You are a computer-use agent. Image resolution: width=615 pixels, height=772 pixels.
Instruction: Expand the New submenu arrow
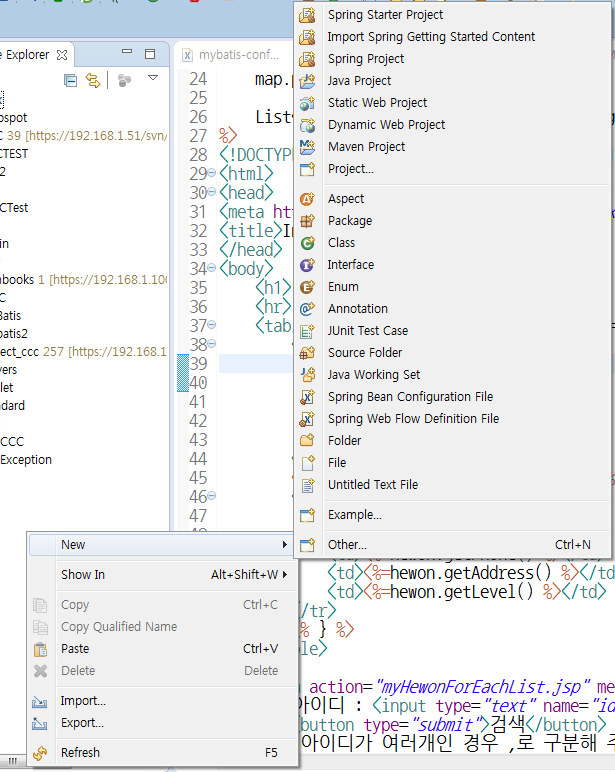click(285, 545)
